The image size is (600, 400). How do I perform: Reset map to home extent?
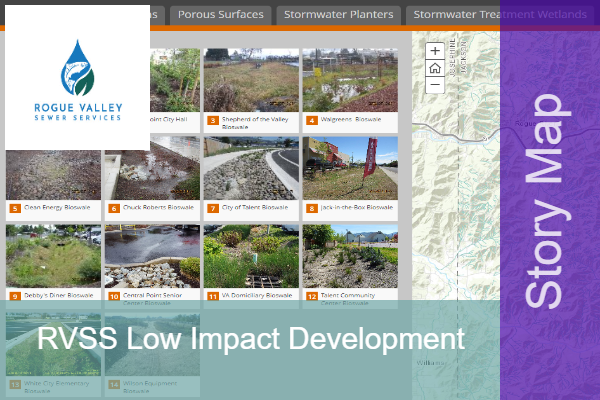(x=435, y=68)
